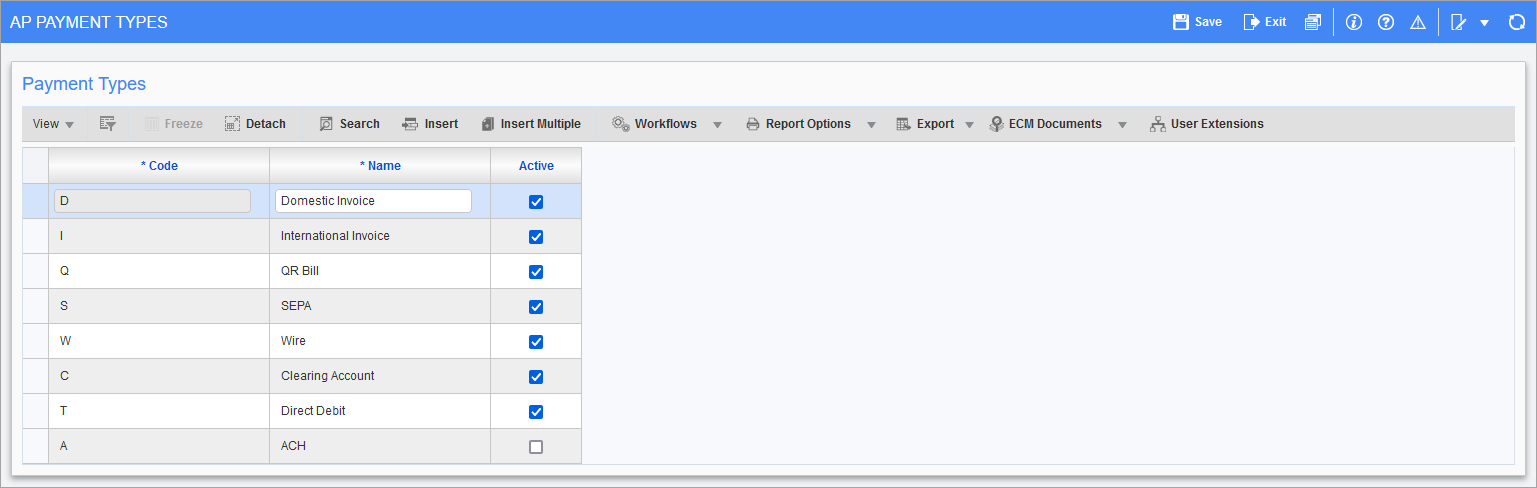1537x488 pixels.
Task: Click the Save disk icon
Action: 1180,22
